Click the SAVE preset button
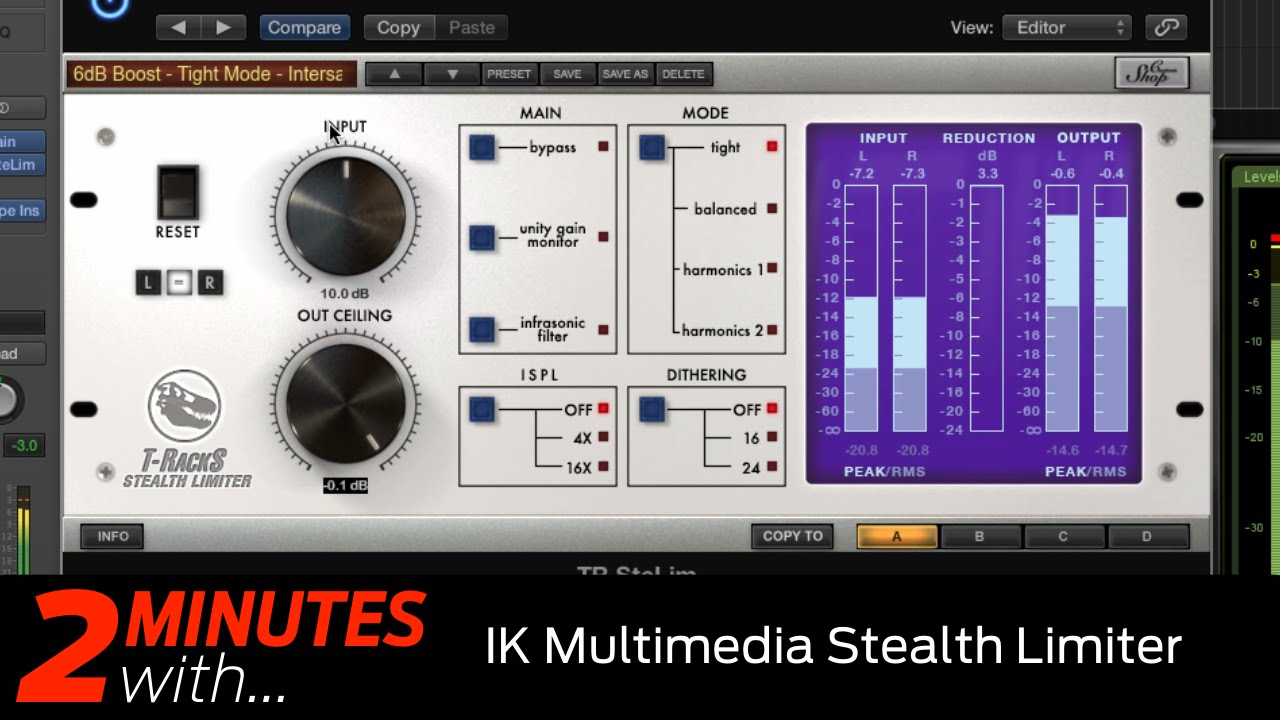The image size is (1280, 720). tap(567, 74)
